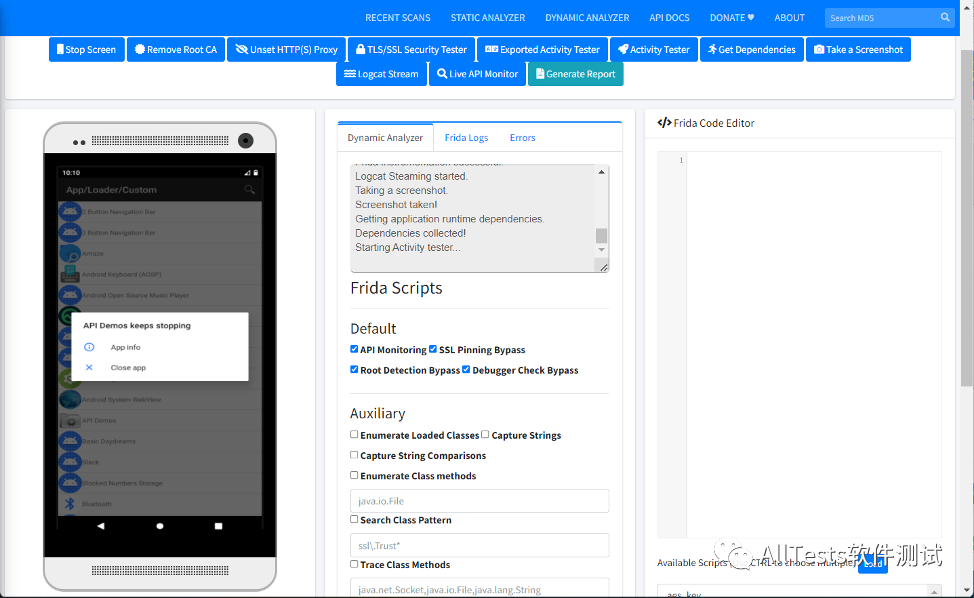The height and width of the screenshot is (598, 974).
Task: Toggle the Root Detection Bypass checkbox
Action: tap(354, 369)
